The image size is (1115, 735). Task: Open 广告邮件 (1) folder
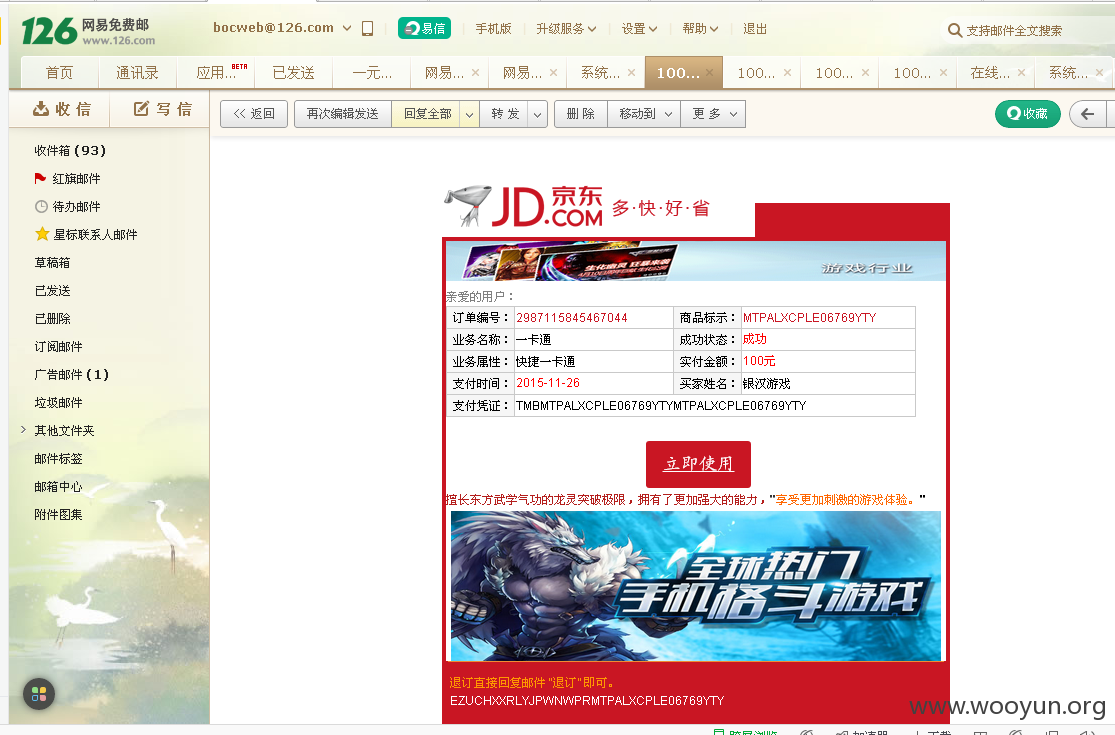[71, 375]
